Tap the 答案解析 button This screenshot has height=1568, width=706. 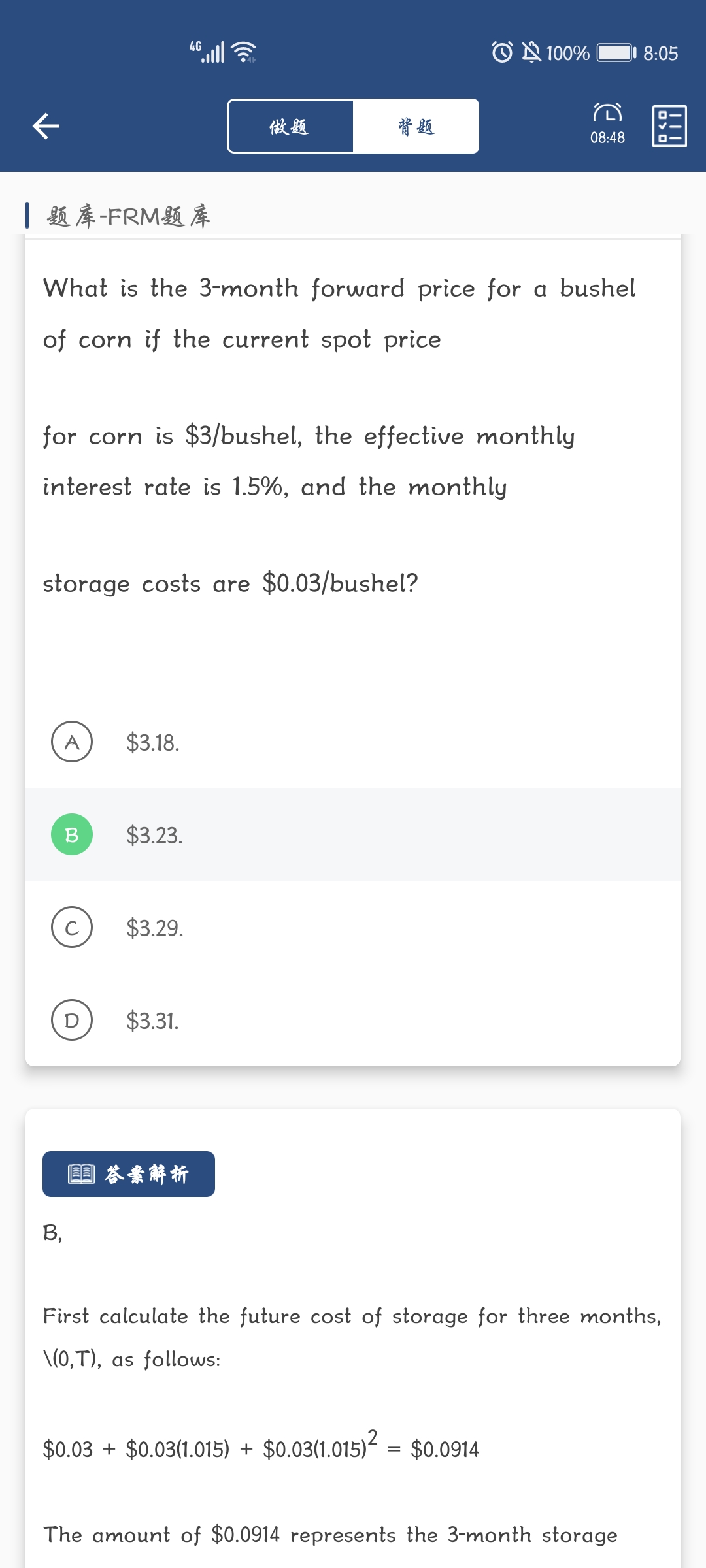point(129,1174)
